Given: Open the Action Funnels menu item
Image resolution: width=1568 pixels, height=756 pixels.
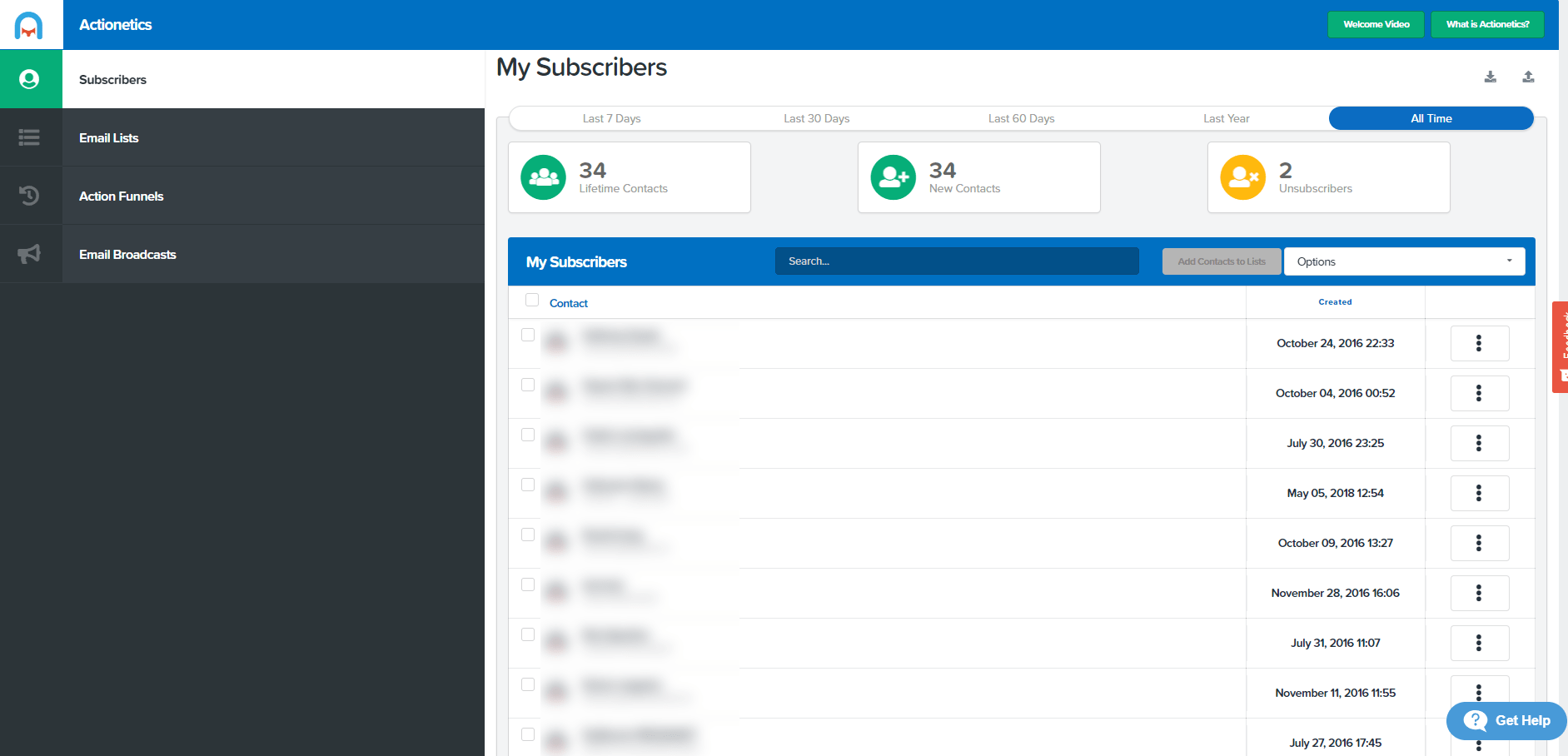Looking at the screenshot, I should (x=273, y=196).
